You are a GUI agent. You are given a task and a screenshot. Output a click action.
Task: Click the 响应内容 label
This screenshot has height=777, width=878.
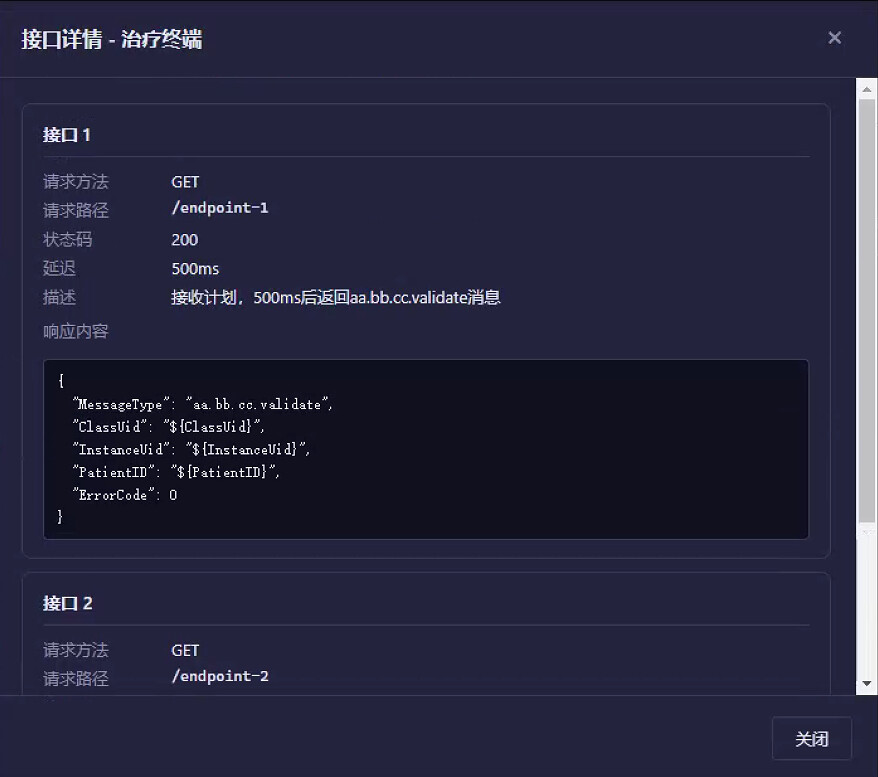[x=76, y=331]
